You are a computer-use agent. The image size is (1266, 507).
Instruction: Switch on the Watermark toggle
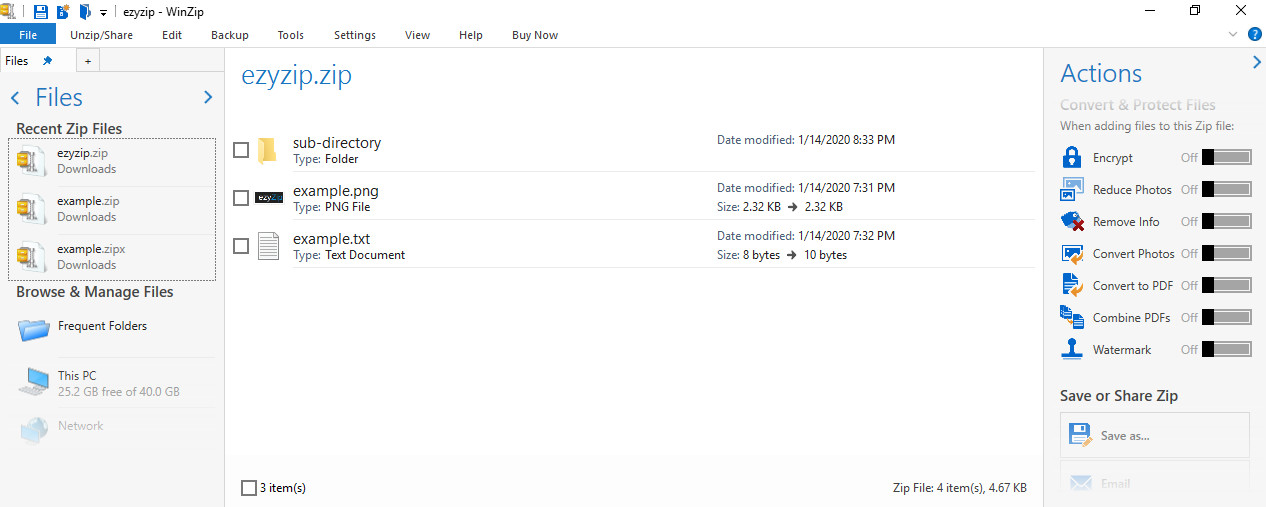pyautogui.click(x=1226, y=349)
